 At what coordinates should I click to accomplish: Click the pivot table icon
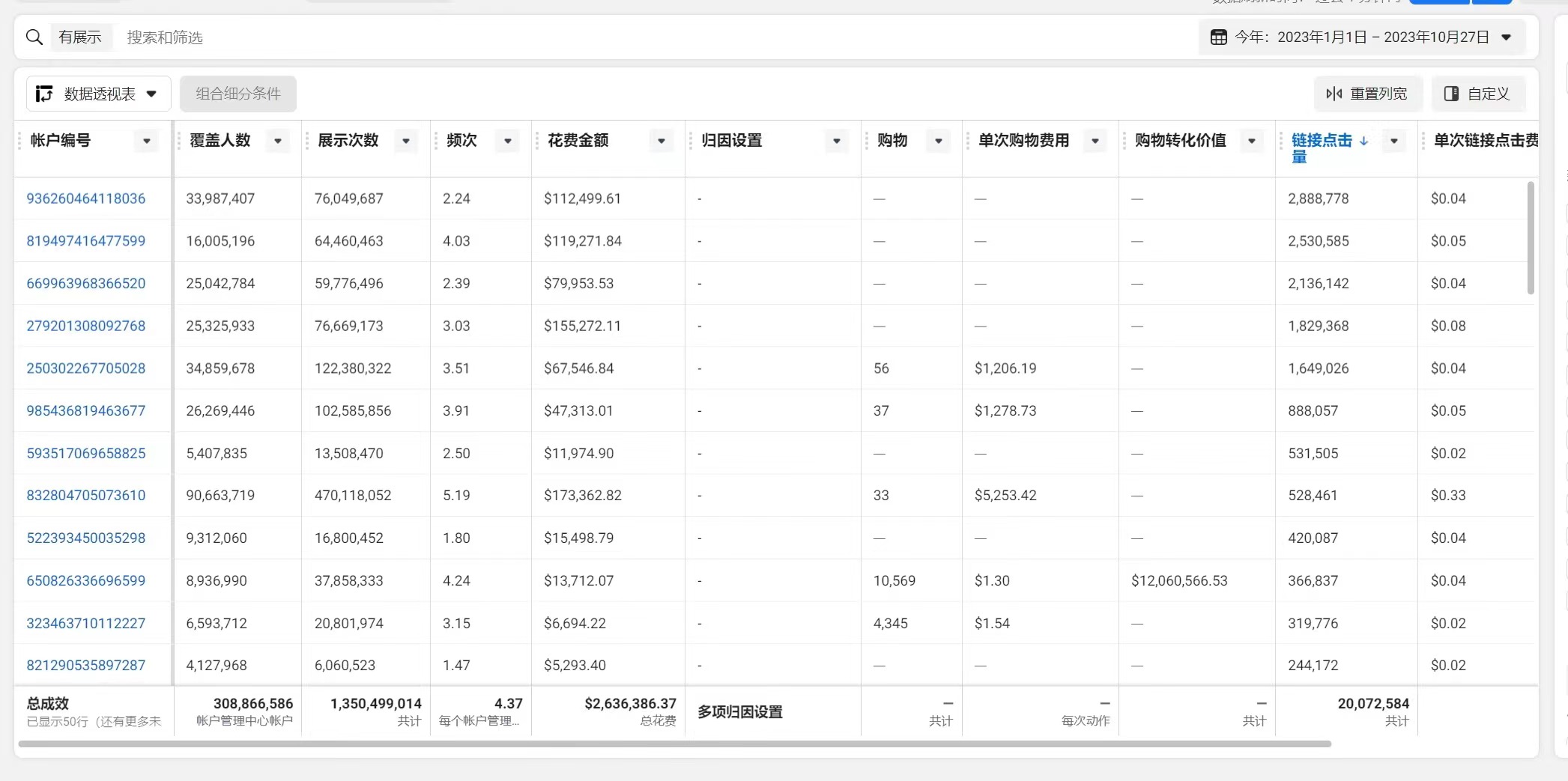[44, 94]
